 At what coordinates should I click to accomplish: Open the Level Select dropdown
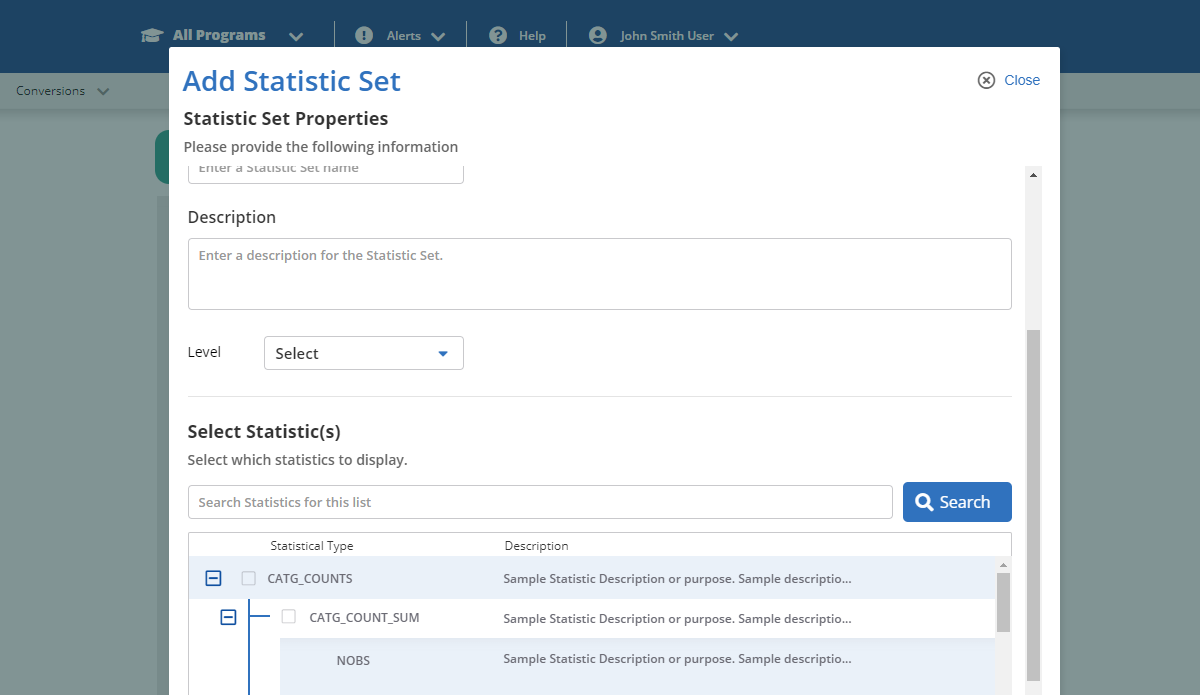point(363,353)
